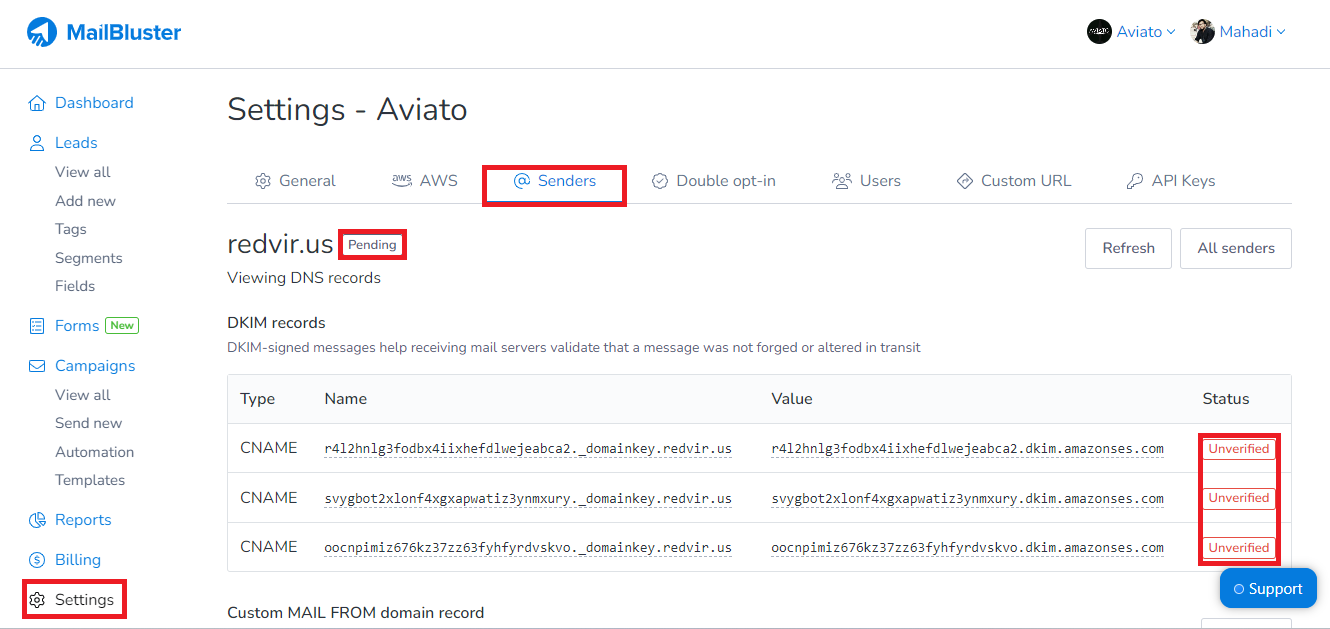The image size is (1330, 629).
Task: Open the Aviato account dropdown
Action: (x=1140, y=31)
